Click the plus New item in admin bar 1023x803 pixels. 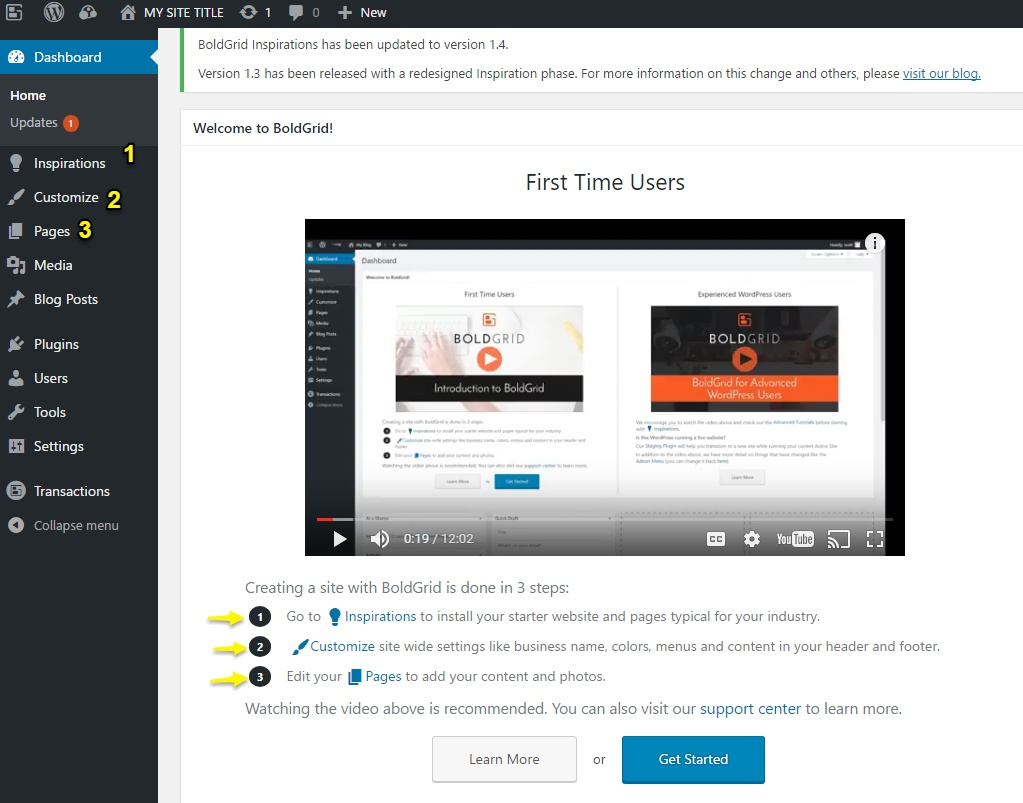tap(362, 12)
